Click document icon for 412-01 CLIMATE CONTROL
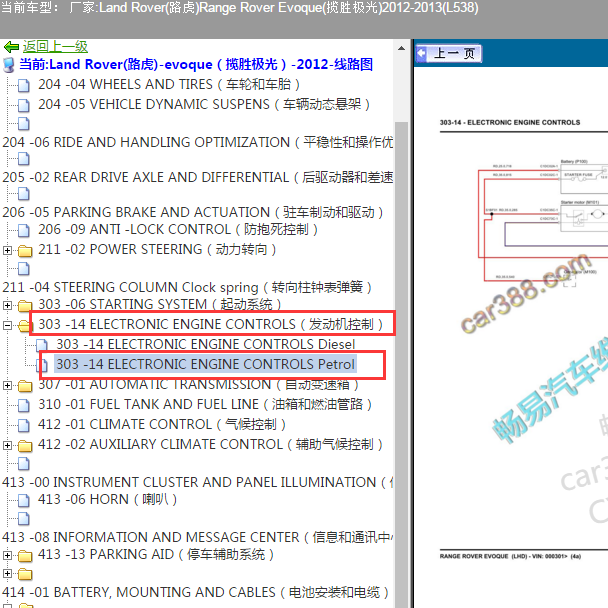This screenshot has width=608, height=608. click(x=24, y=425)
